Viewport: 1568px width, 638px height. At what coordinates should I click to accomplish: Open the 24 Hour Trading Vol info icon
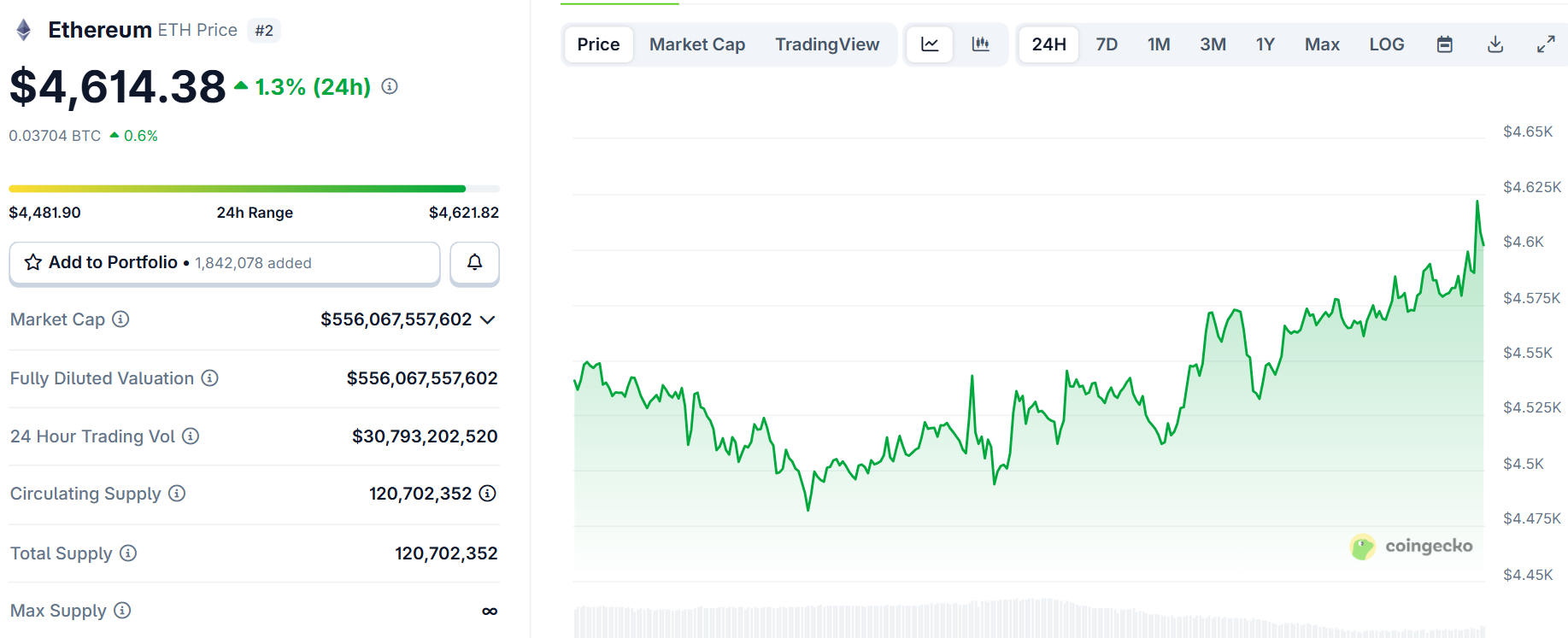[x=191, y=436]
